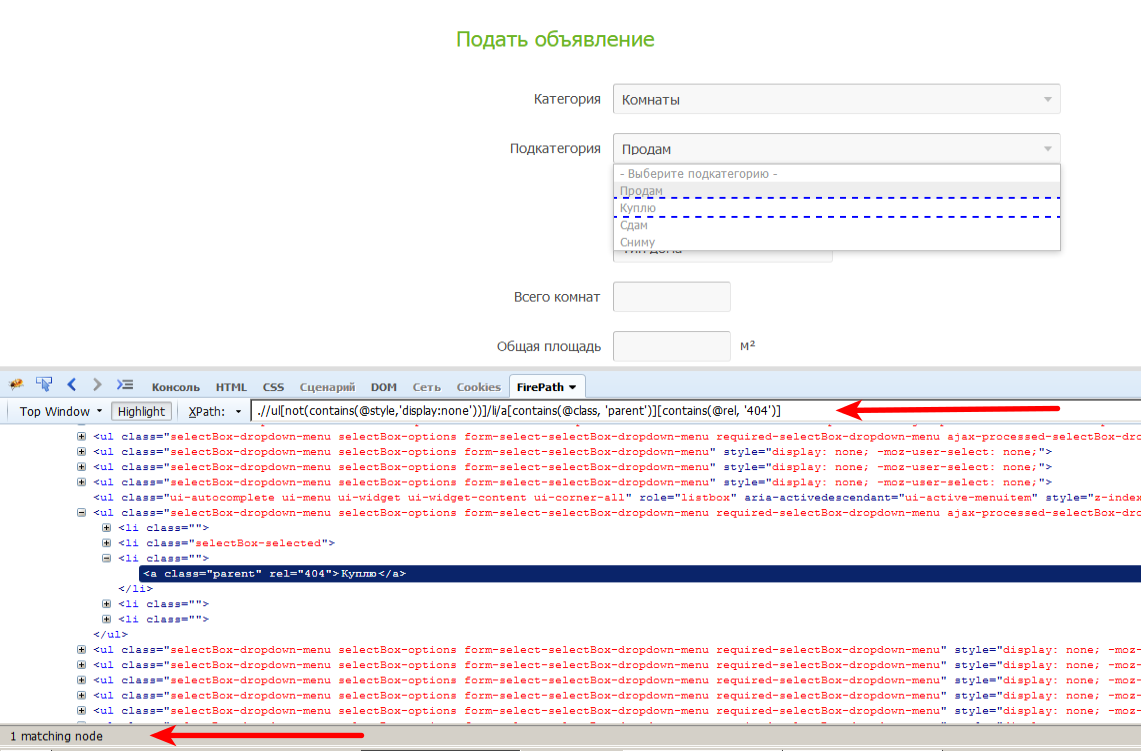Select '- Выберите подкатегорию -' option

(836, 173)
